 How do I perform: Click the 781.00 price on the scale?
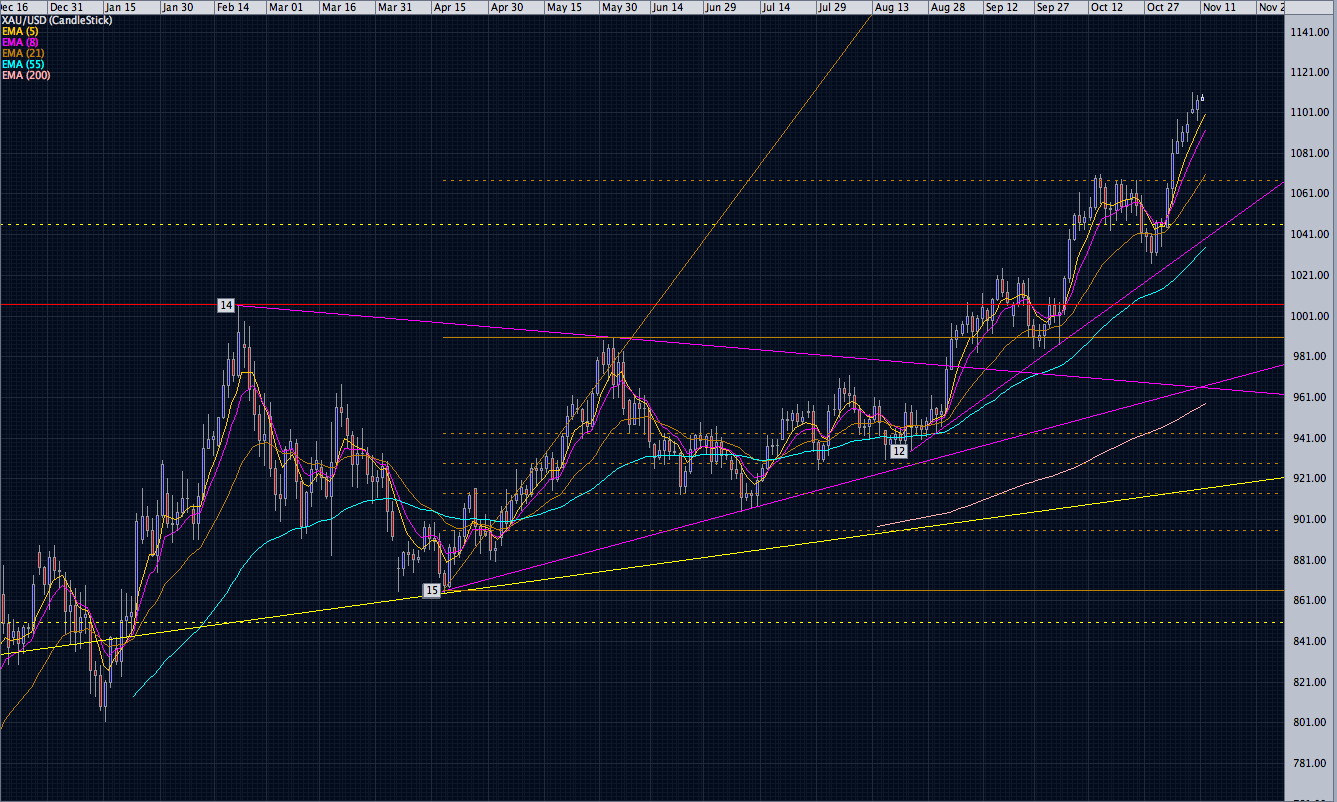[x=1312, y=763]
